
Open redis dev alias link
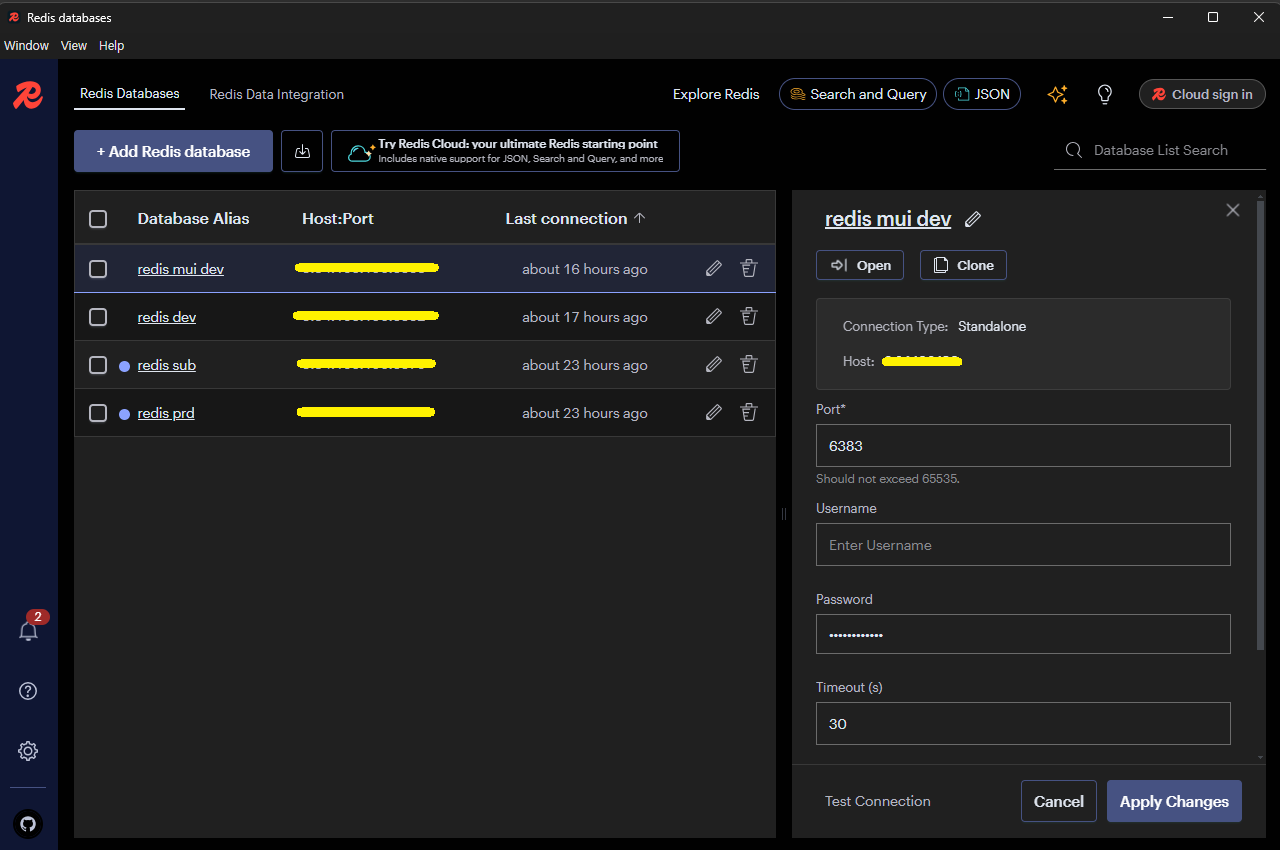click(x=167, y=317)
